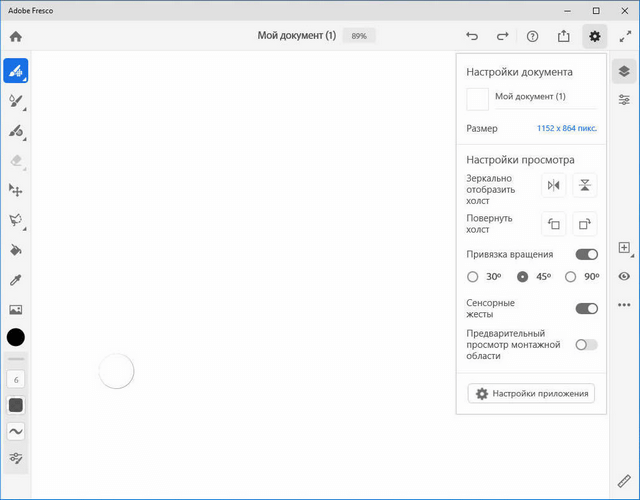Screen dimensions: 640x500
Task: Open the 89% zoom level dropdown
Action: click(358, 36)
